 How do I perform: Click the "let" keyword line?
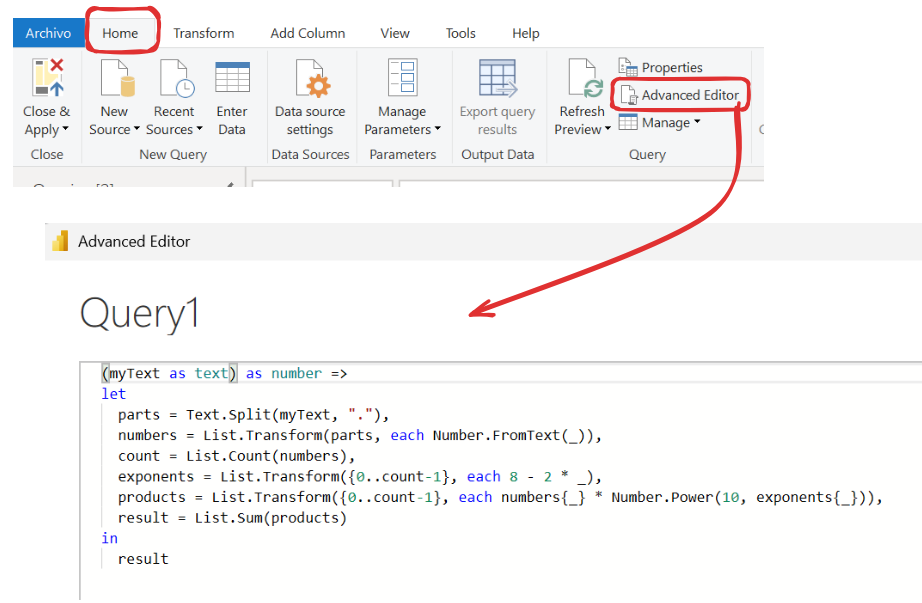point(113,394)
